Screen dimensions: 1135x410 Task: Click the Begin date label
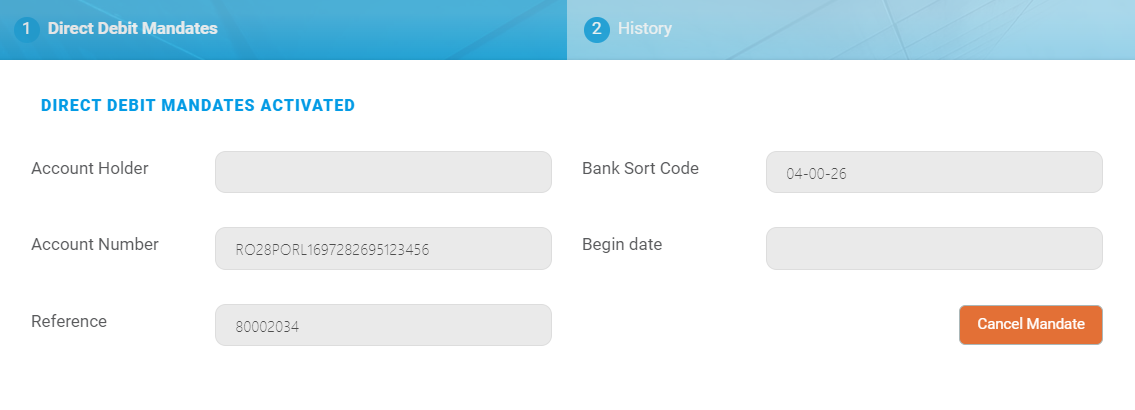pyautogui.click(x=622, y=245)
